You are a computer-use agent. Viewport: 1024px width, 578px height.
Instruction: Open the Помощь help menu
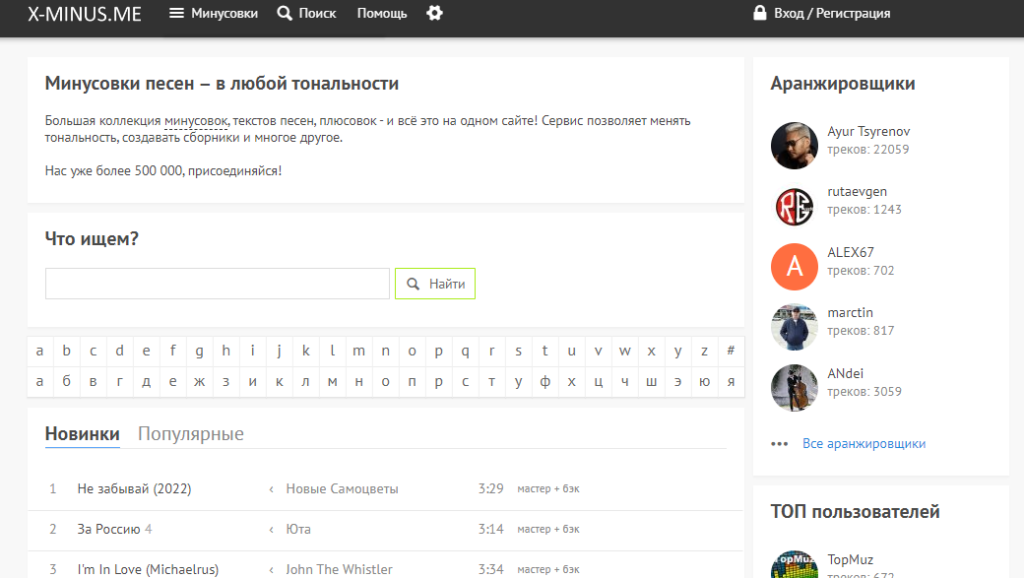tap(382, 14)
